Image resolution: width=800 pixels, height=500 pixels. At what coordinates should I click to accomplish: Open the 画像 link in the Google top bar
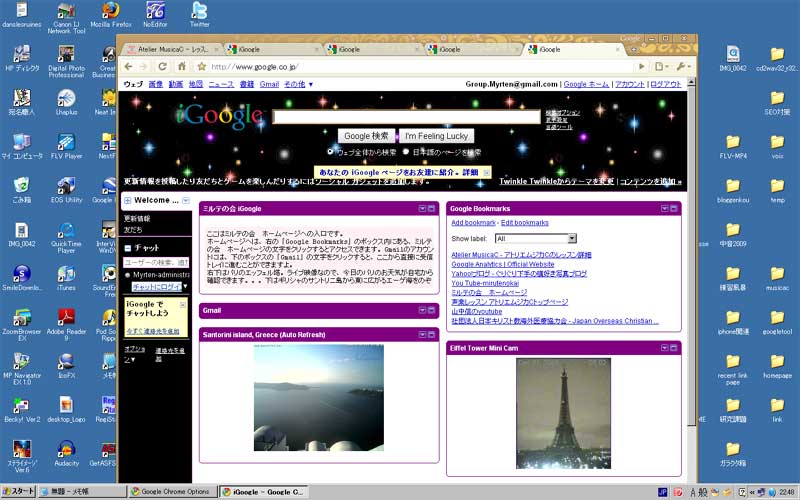tap(156, 84)
